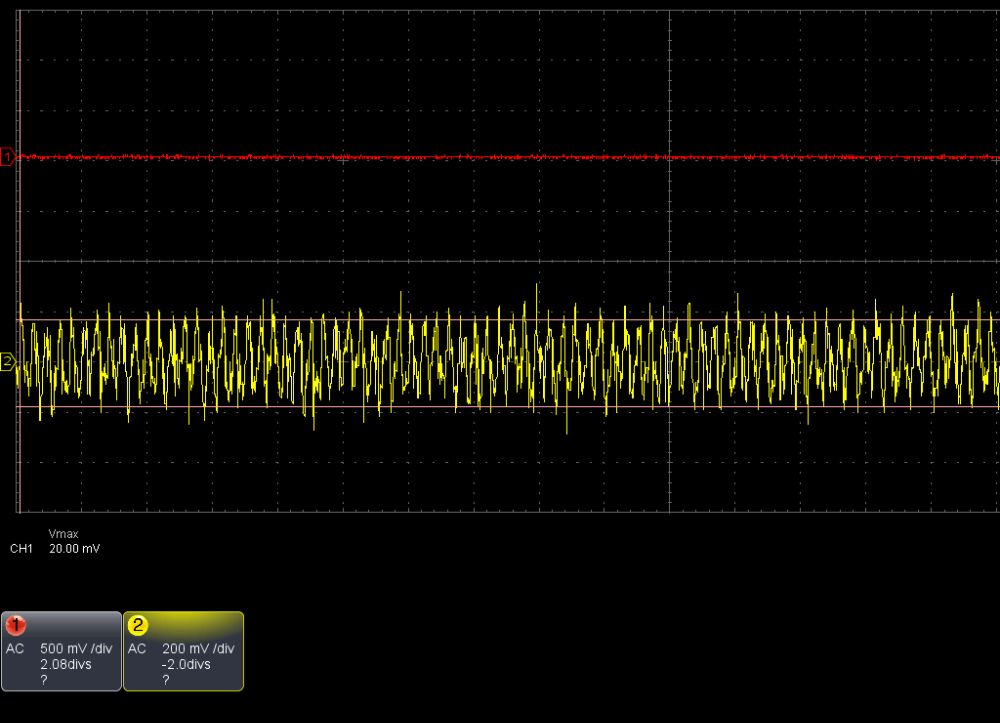This screenshot has width=1000, height=723.
Task: Select the red channel 1 badge icon
Action: click(x=15, y=625)
